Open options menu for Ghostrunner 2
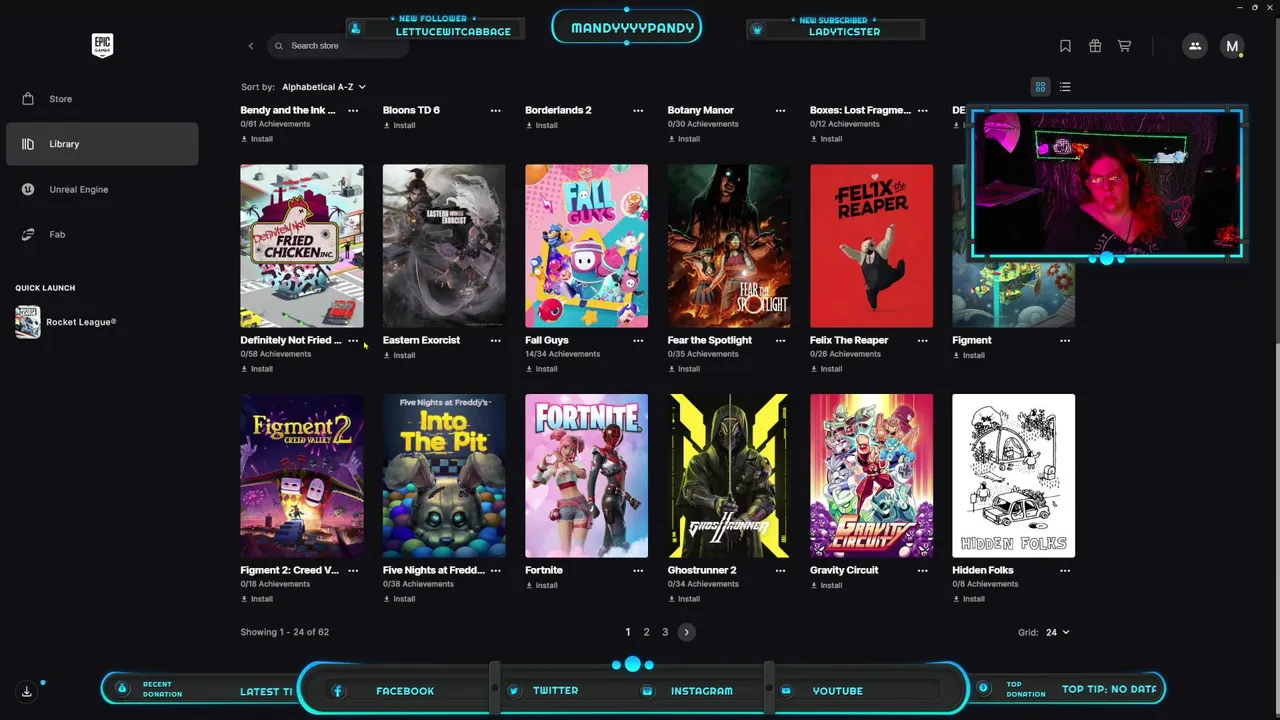The height and width of the screenshot is (720, 1280). (x=780, y=570)
